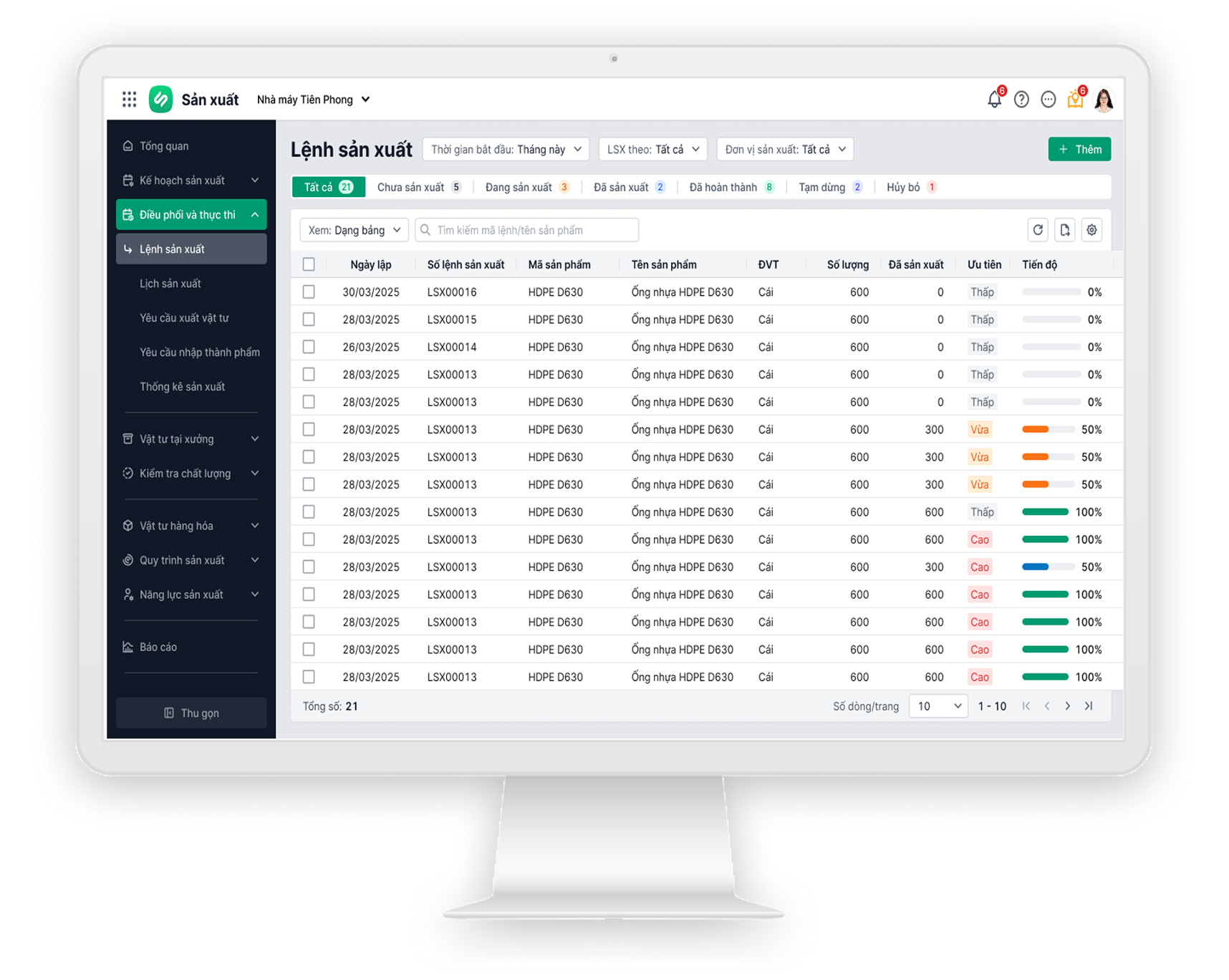Click the chat bubble icon in header
Viewport: 1229px width, 980px height.
(x=1048, y=100)
